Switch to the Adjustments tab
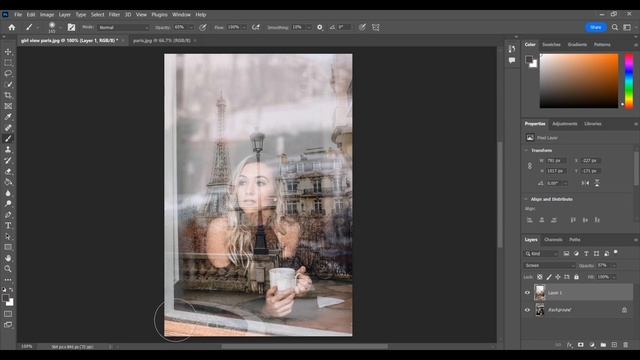This screenshot has height=360, width=640. pos(564,124)
